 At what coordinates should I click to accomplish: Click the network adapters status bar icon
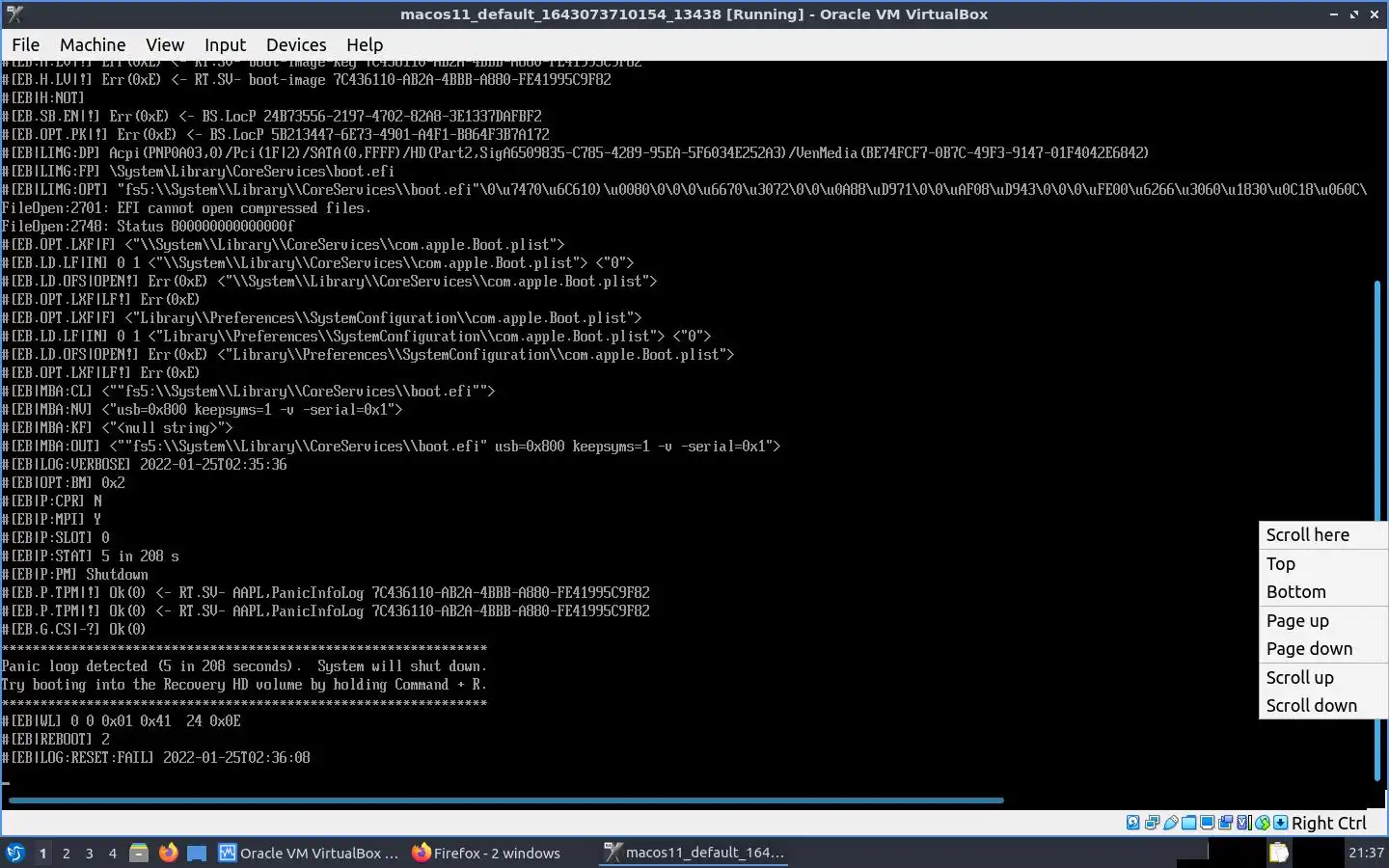(1152, 823)
